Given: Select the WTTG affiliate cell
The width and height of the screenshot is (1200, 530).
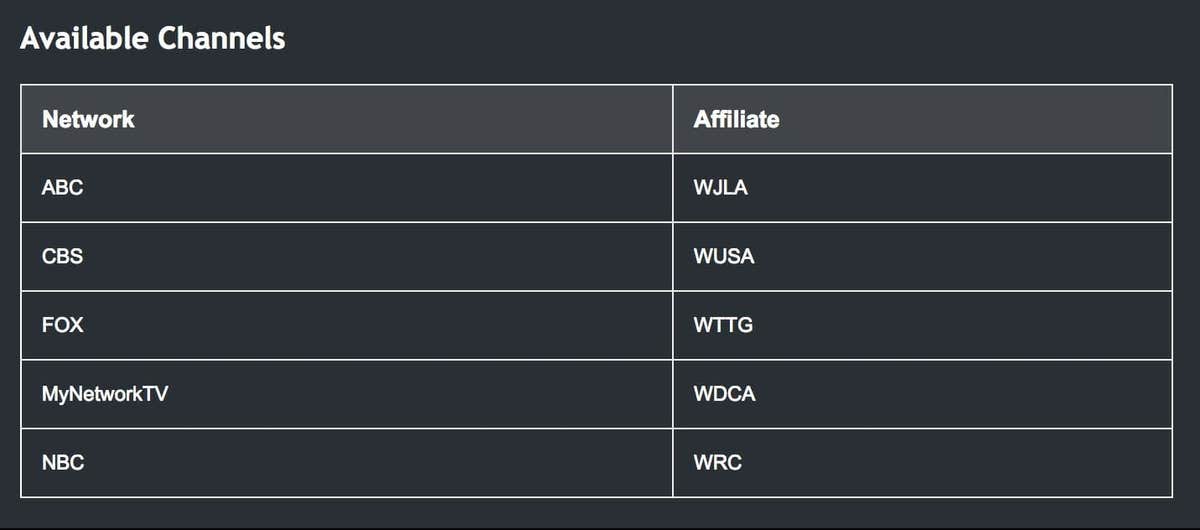Looking at the screenshot, I should tap(722, 325).
